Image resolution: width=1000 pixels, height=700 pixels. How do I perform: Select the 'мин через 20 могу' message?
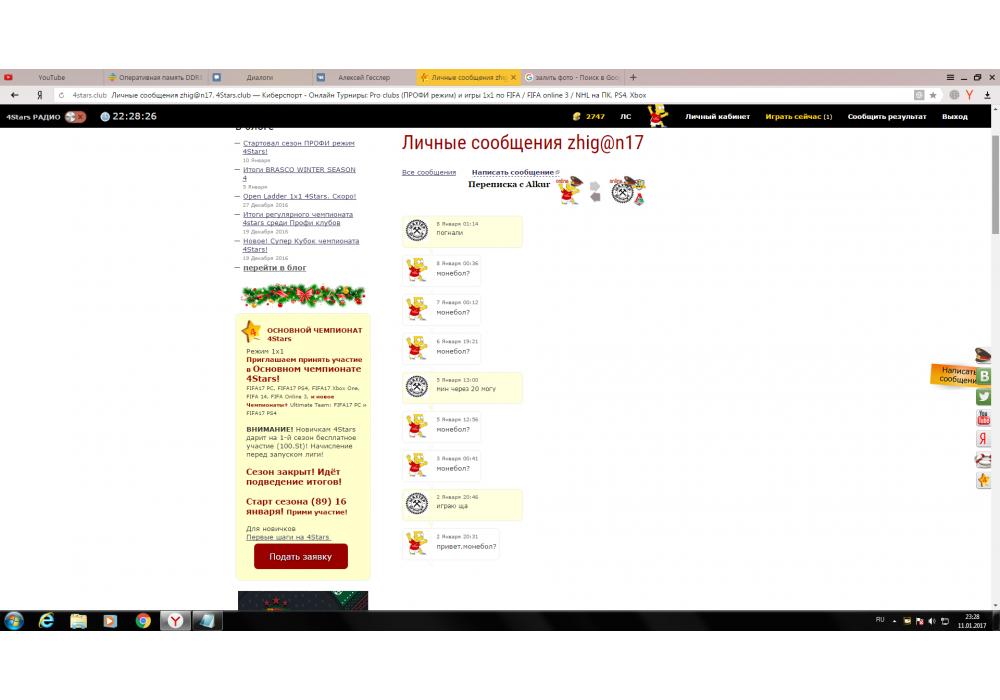point(462,386)
